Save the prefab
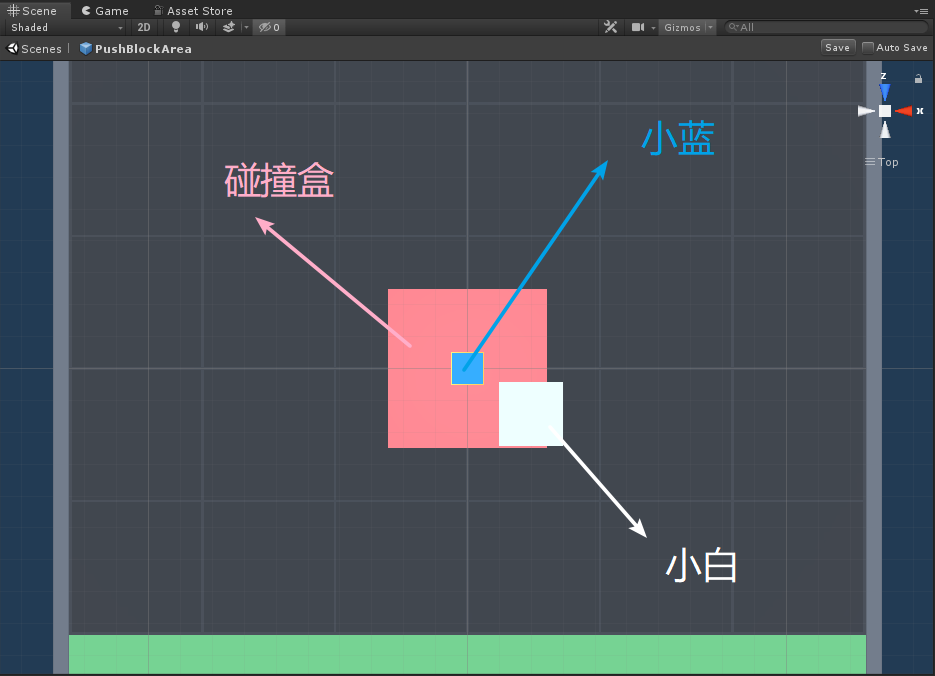The image size is (935, 676). coord(838,48)
